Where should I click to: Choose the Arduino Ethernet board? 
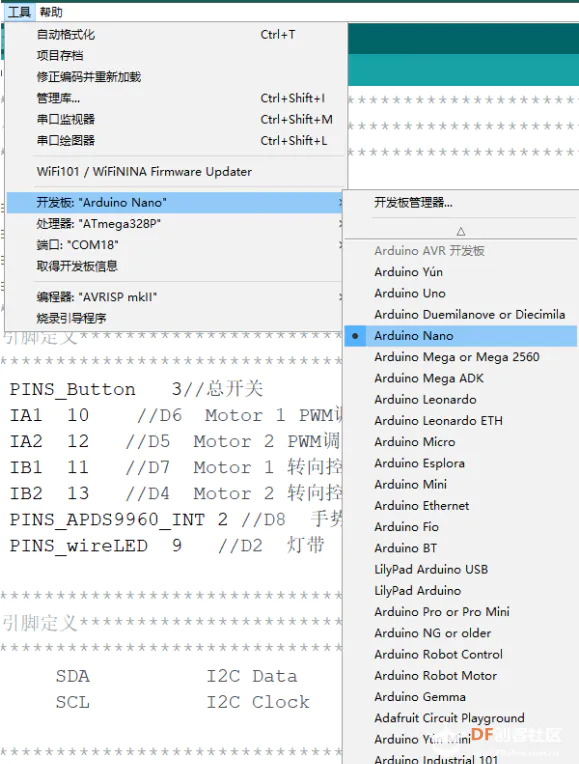pyautogui.click(x=461, y=506)
